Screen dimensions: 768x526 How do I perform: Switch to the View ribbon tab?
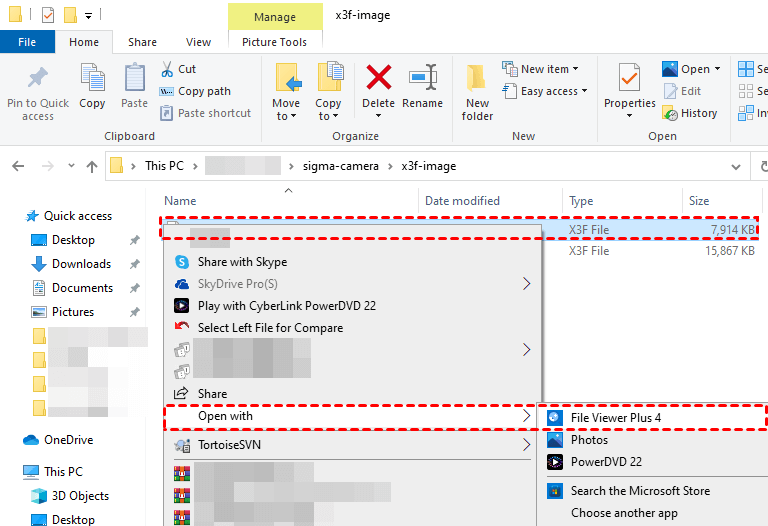coord(198,42)
